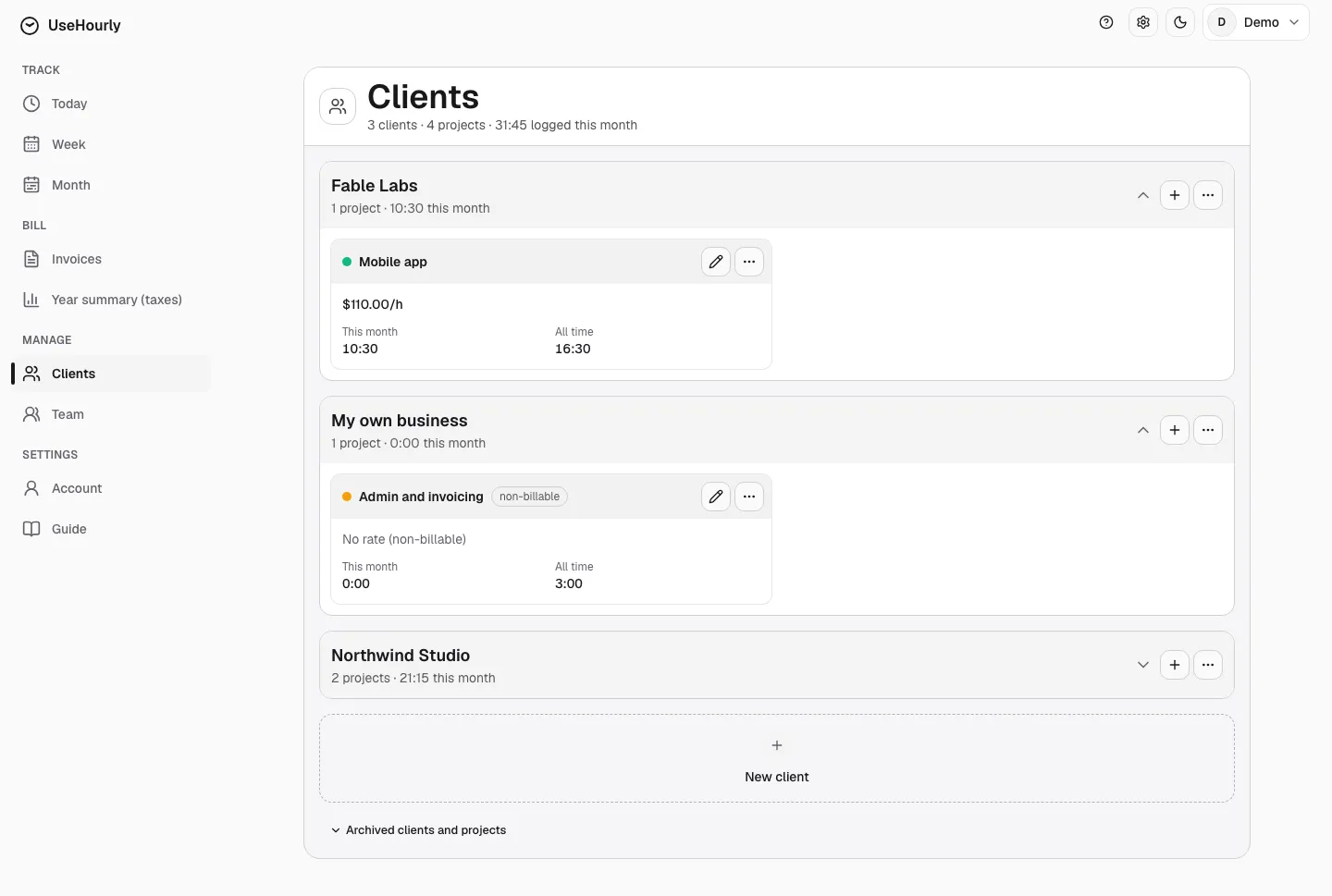The height and width of the screenshot is (896, 1332).
Task: Navigate to Invoices
Action: (x=111, y=259)
